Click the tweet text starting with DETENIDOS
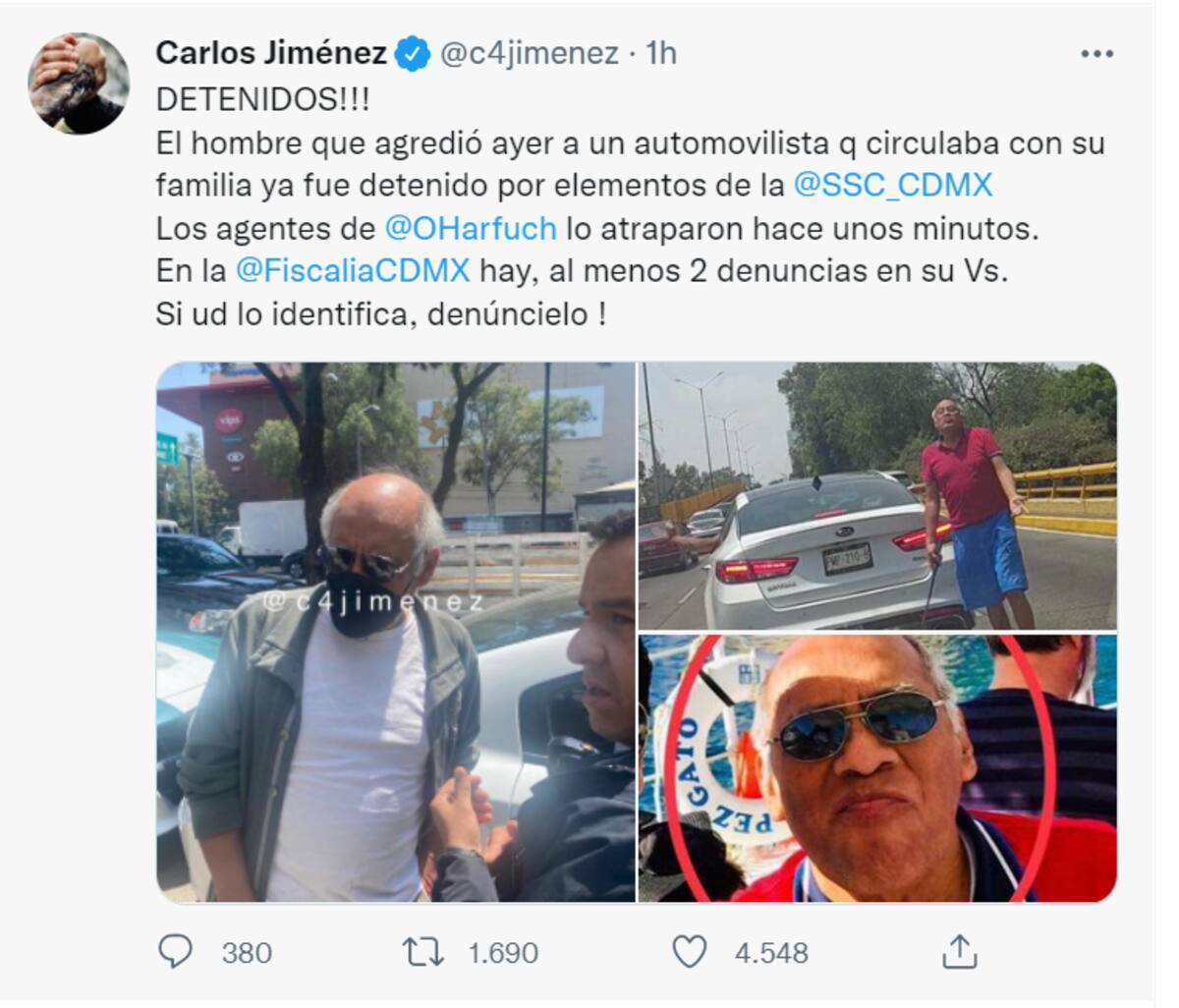1179x1008 pixels. [631, 206]
